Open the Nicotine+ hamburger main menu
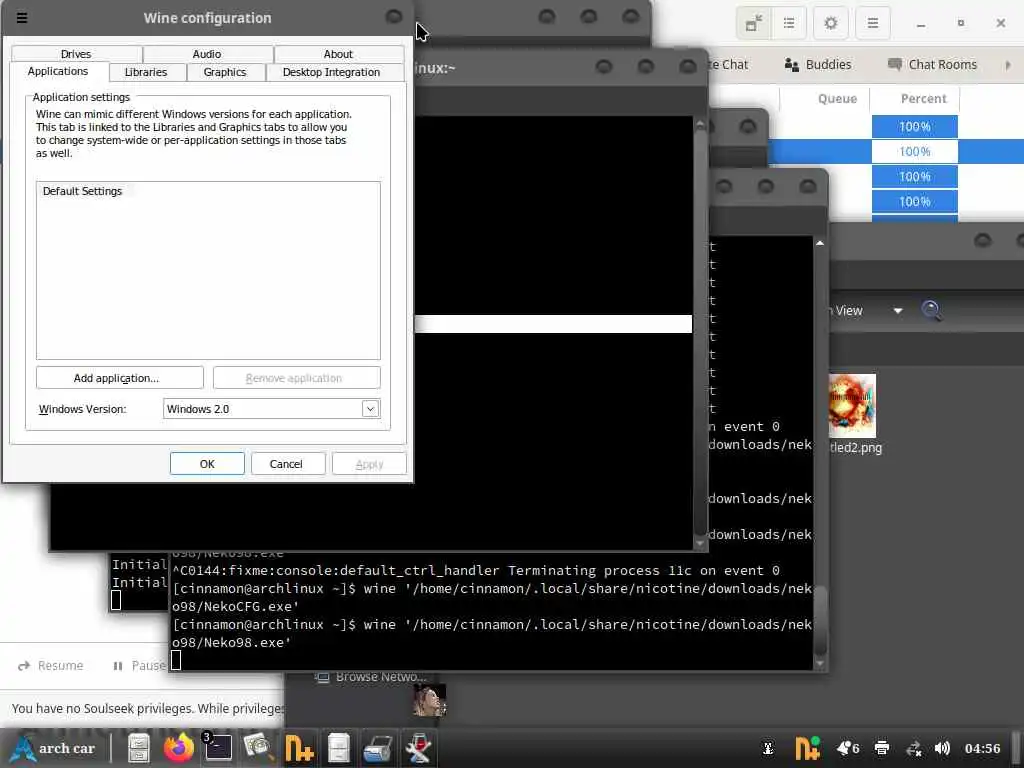Viewport: 1024px width, 768px height. (872, 24)
